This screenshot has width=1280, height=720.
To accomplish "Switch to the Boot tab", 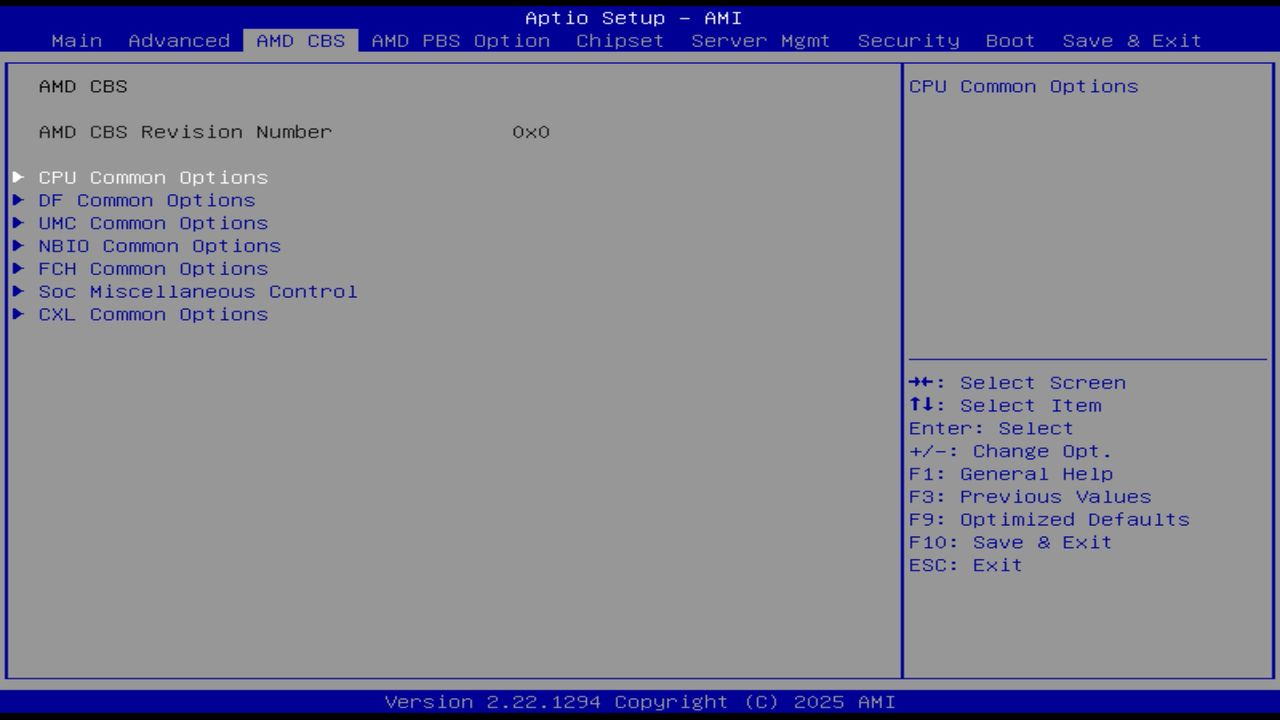I will point(1010,40).
